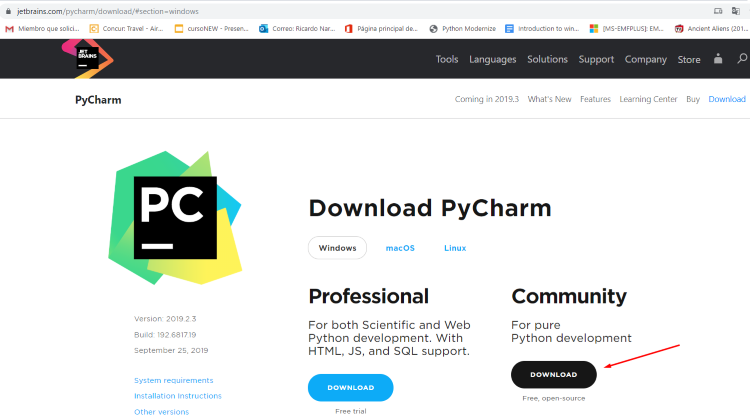Click the Download link in submenu
The image size is (750, 415).
[727, 99]
